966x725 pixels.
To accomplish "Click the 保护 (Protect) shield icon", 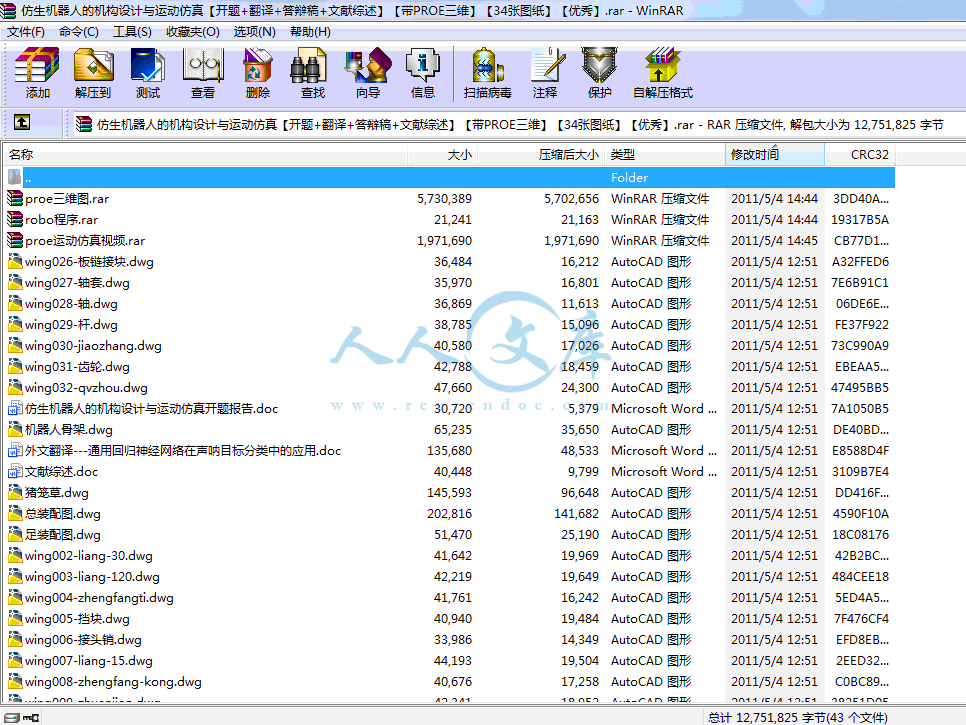I will click(x=599, y=73).
